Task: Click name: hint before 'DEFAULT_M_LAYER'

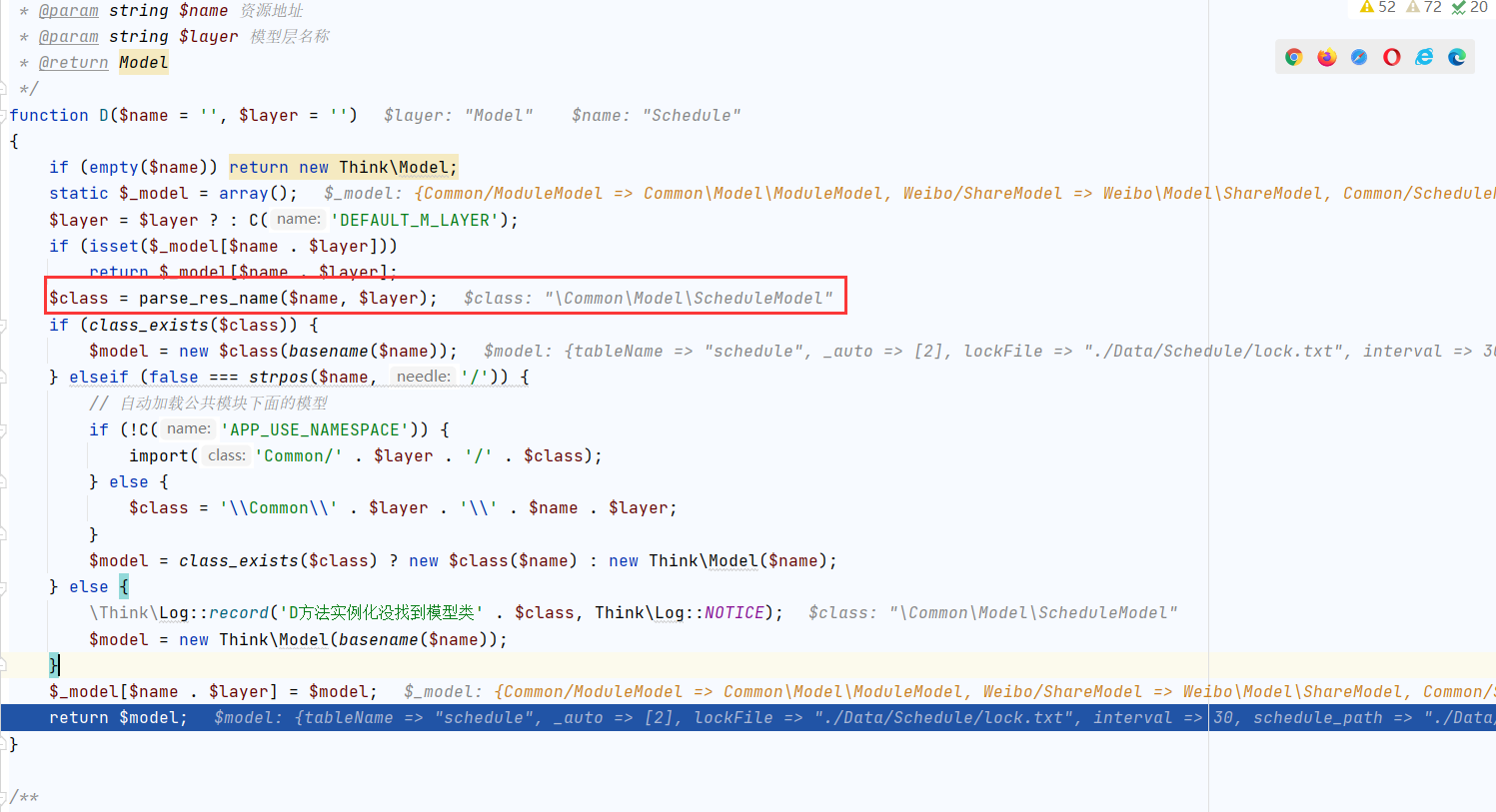Action: (299, 220)
